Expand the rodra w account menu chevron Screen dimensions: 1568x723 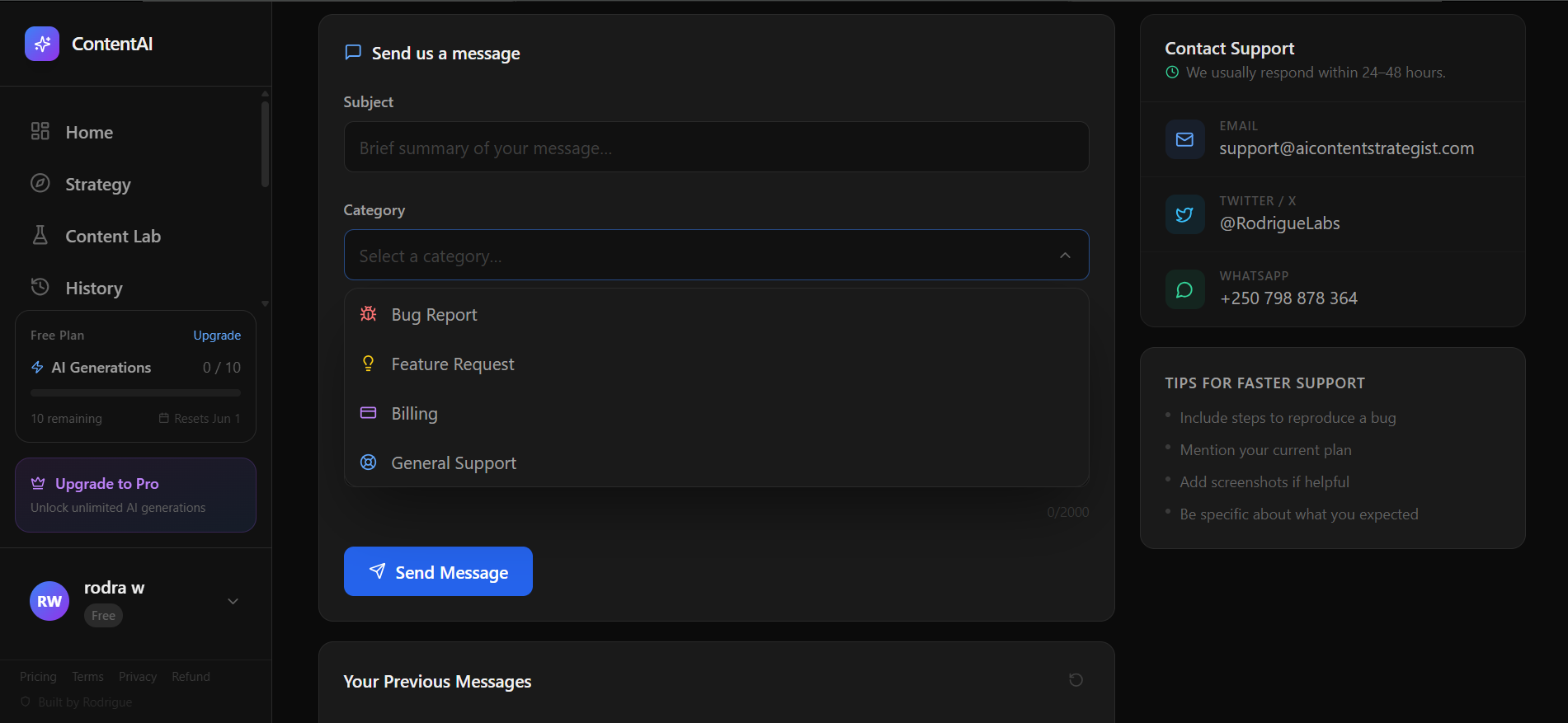click(x=233, y=601)
